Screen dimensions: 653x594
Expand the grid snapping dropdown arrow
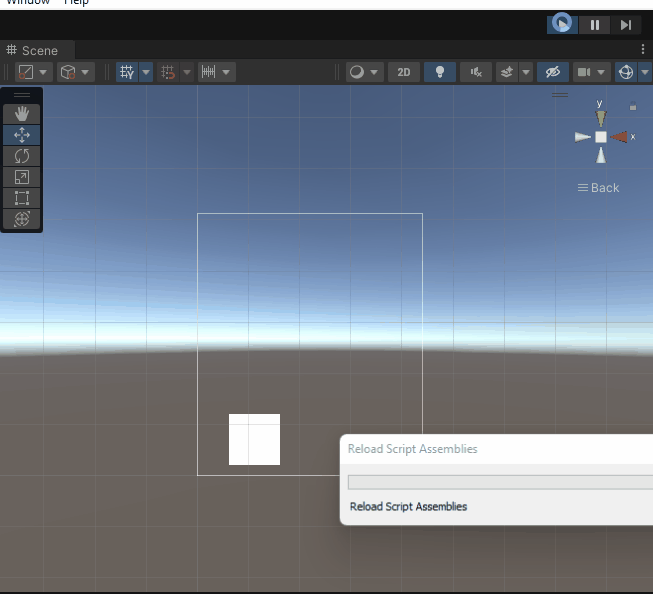pos(146,72)
